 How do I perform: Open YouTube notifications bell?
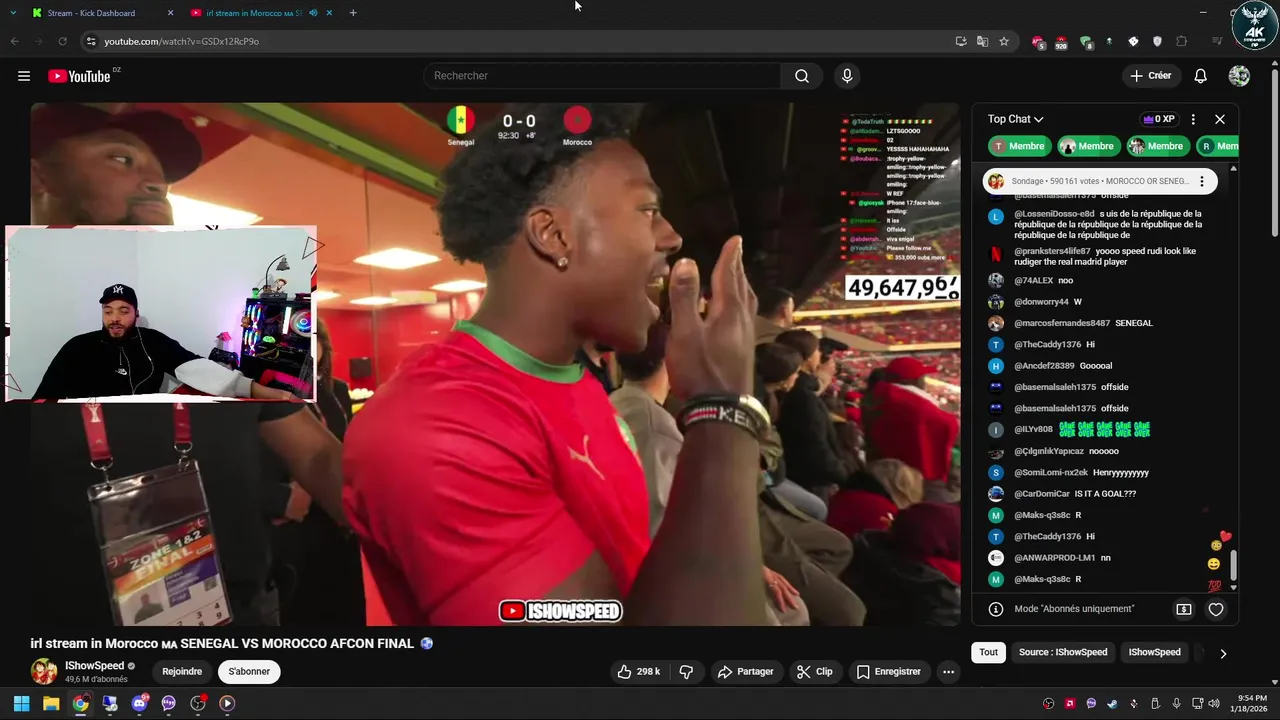click(x=1201, y=76)
